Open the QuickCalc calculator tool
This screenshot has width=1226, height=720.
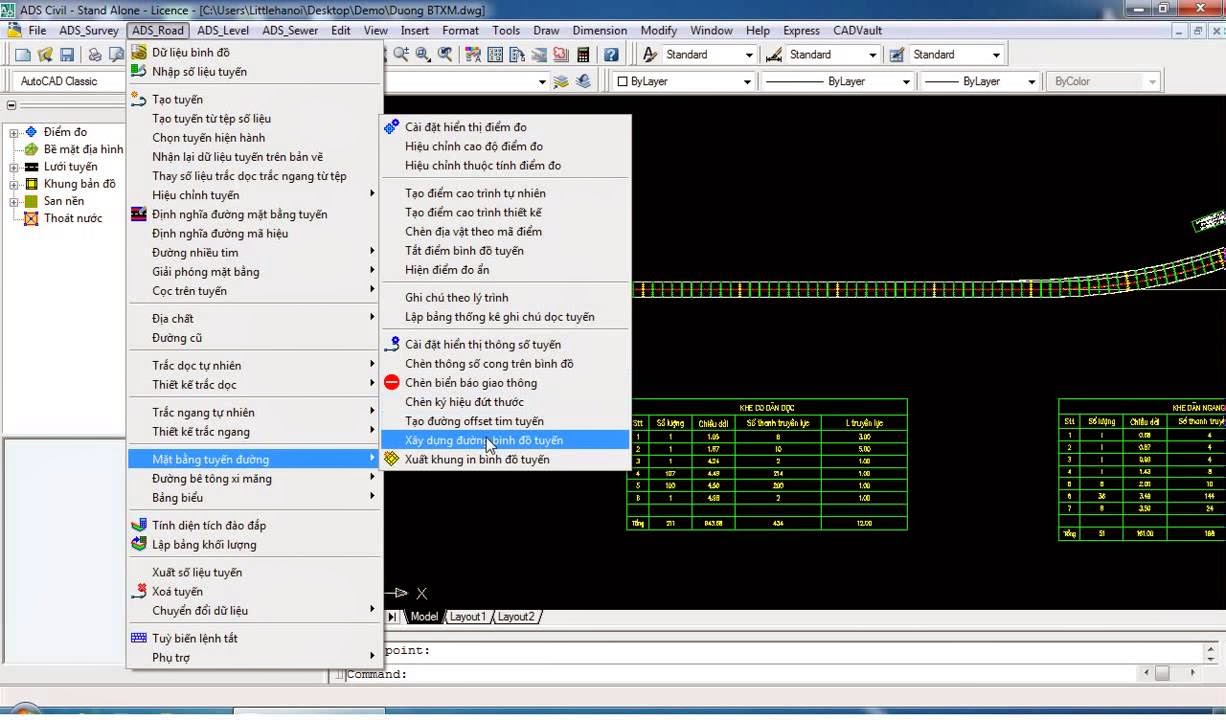(x=583, y=55)
